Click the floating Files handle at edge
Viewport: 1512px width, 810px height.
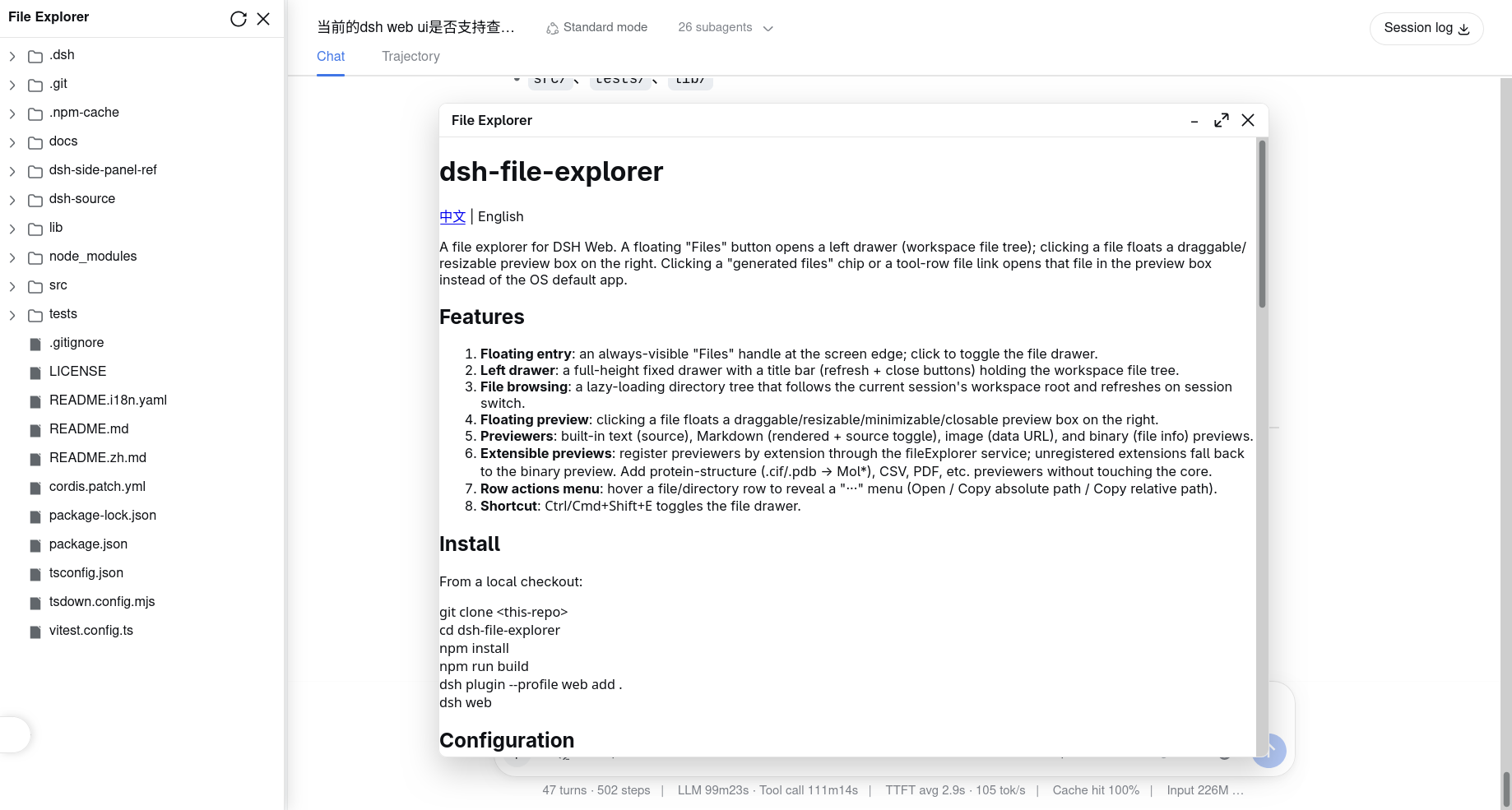(14, 734)
